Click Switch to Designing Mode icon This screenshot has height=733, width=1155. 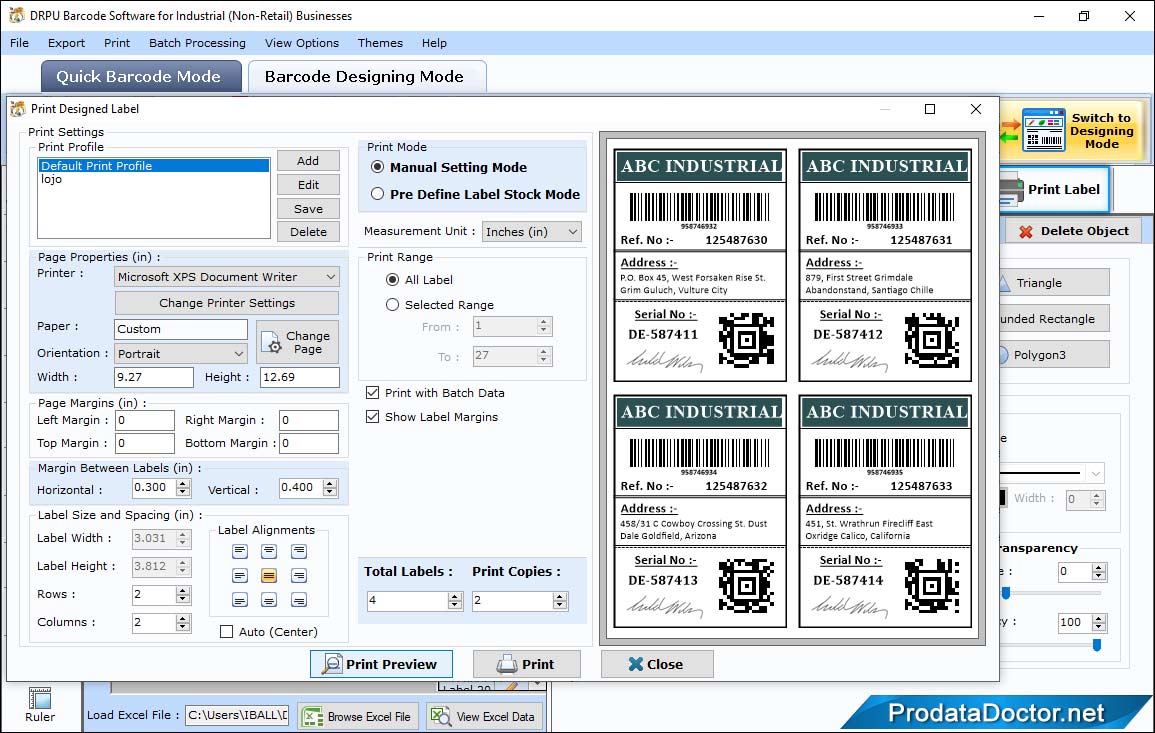pos(1043,130)
